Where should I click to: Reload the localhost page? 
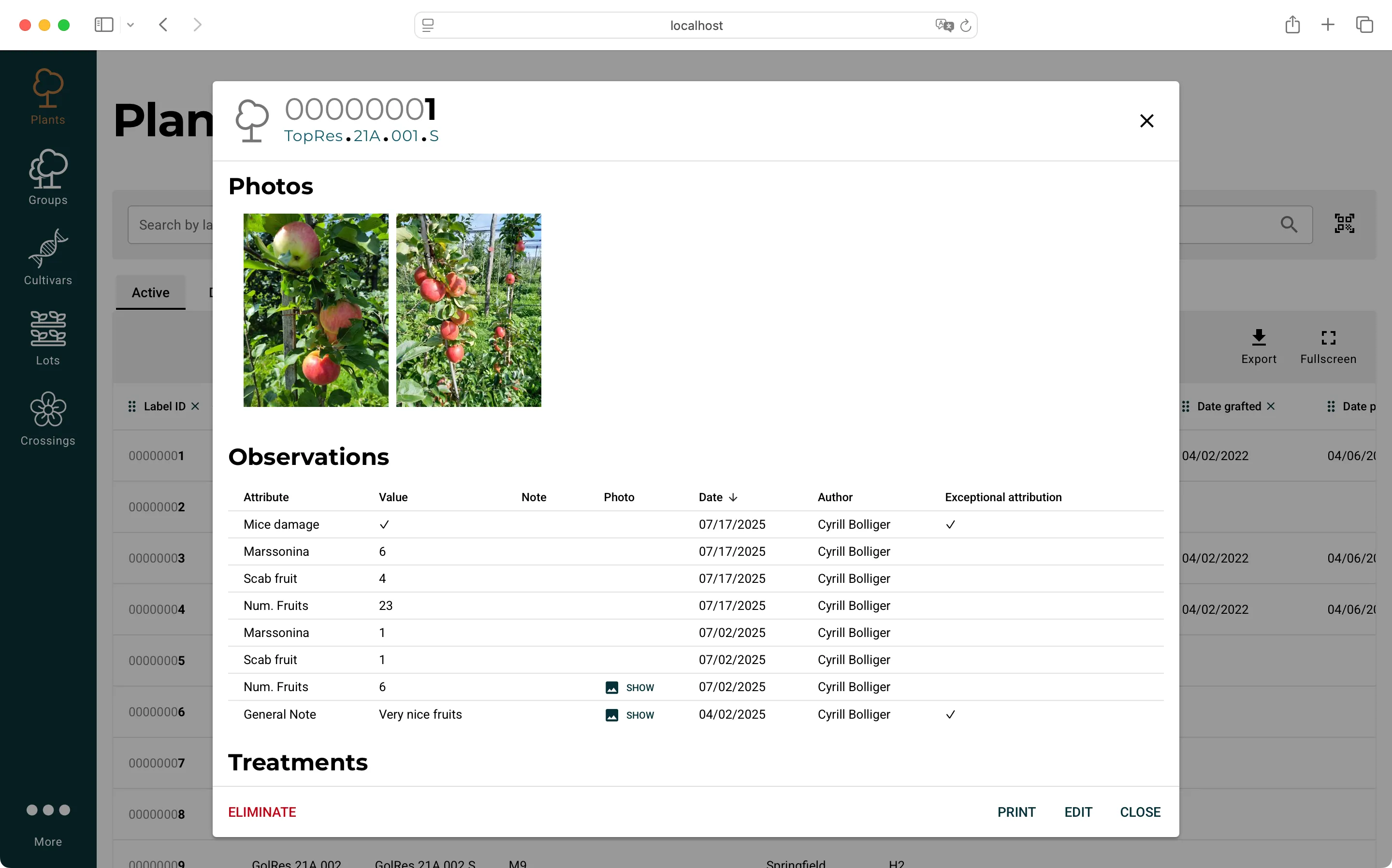coord(966,25)
